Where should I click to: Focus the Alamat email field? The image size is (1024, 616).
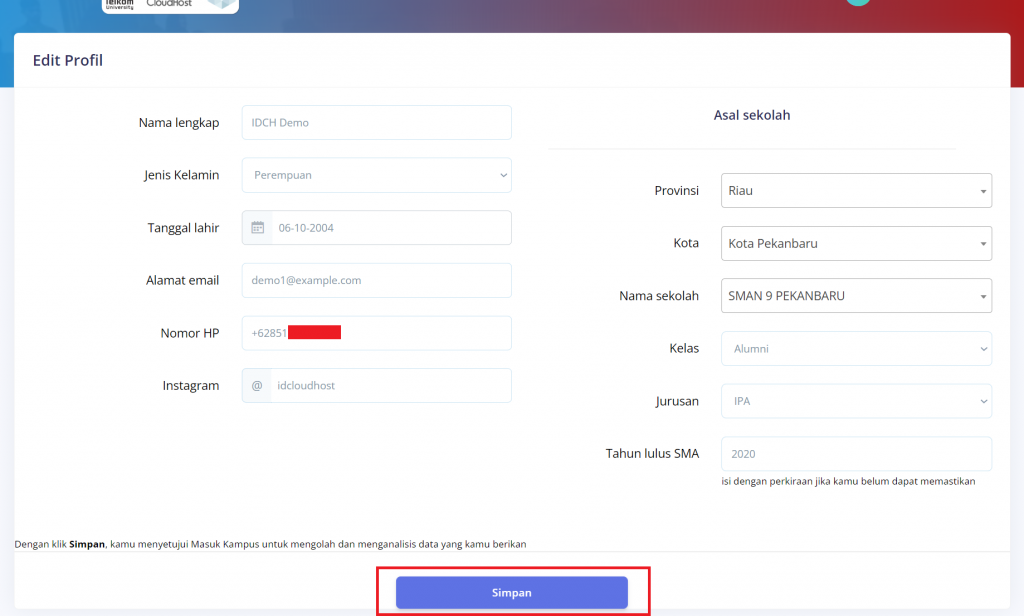pyautogui.click(x=376, y=281)
